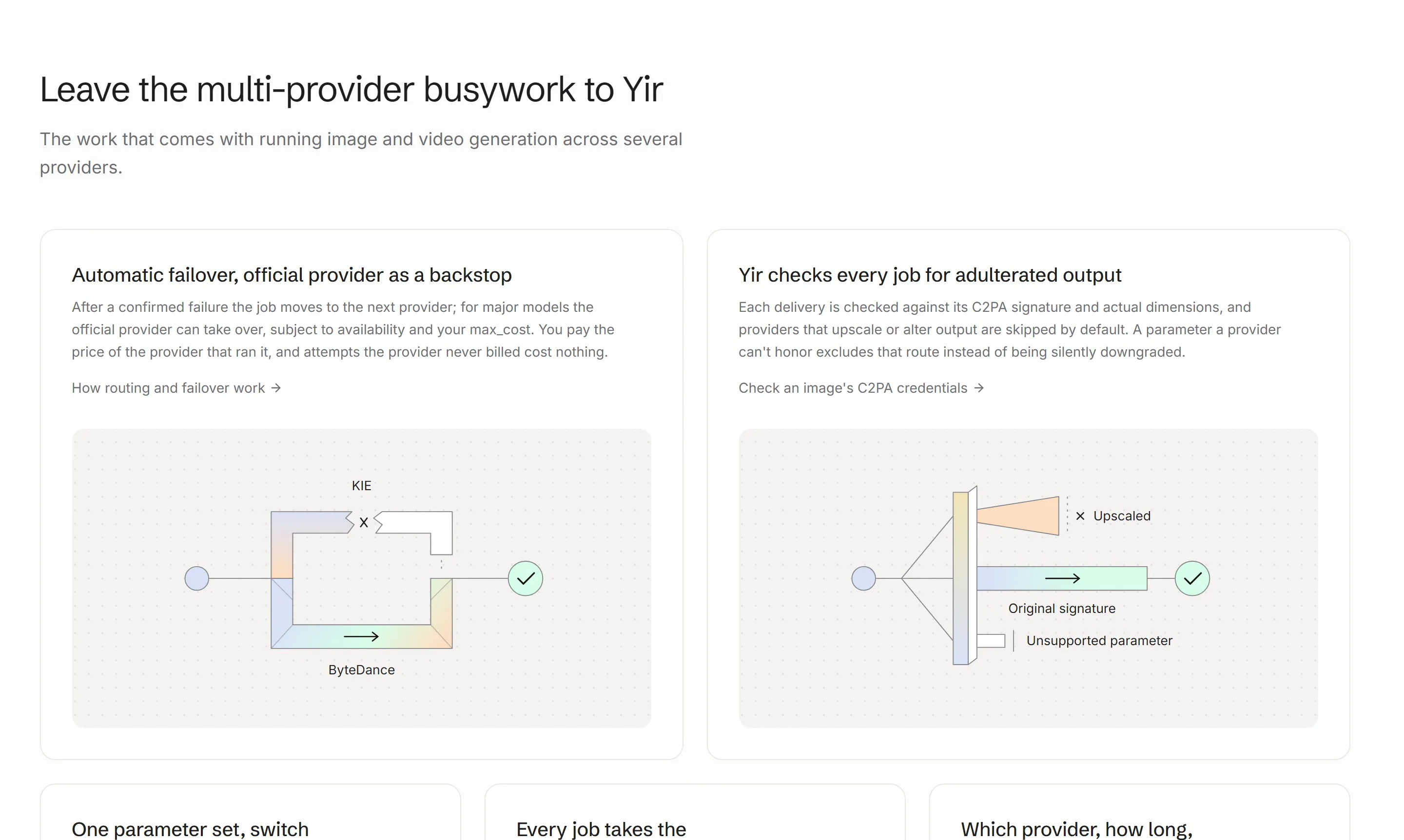Open How routing and failover work link
The image size is (1404, 840).
(x=176, y=388)
